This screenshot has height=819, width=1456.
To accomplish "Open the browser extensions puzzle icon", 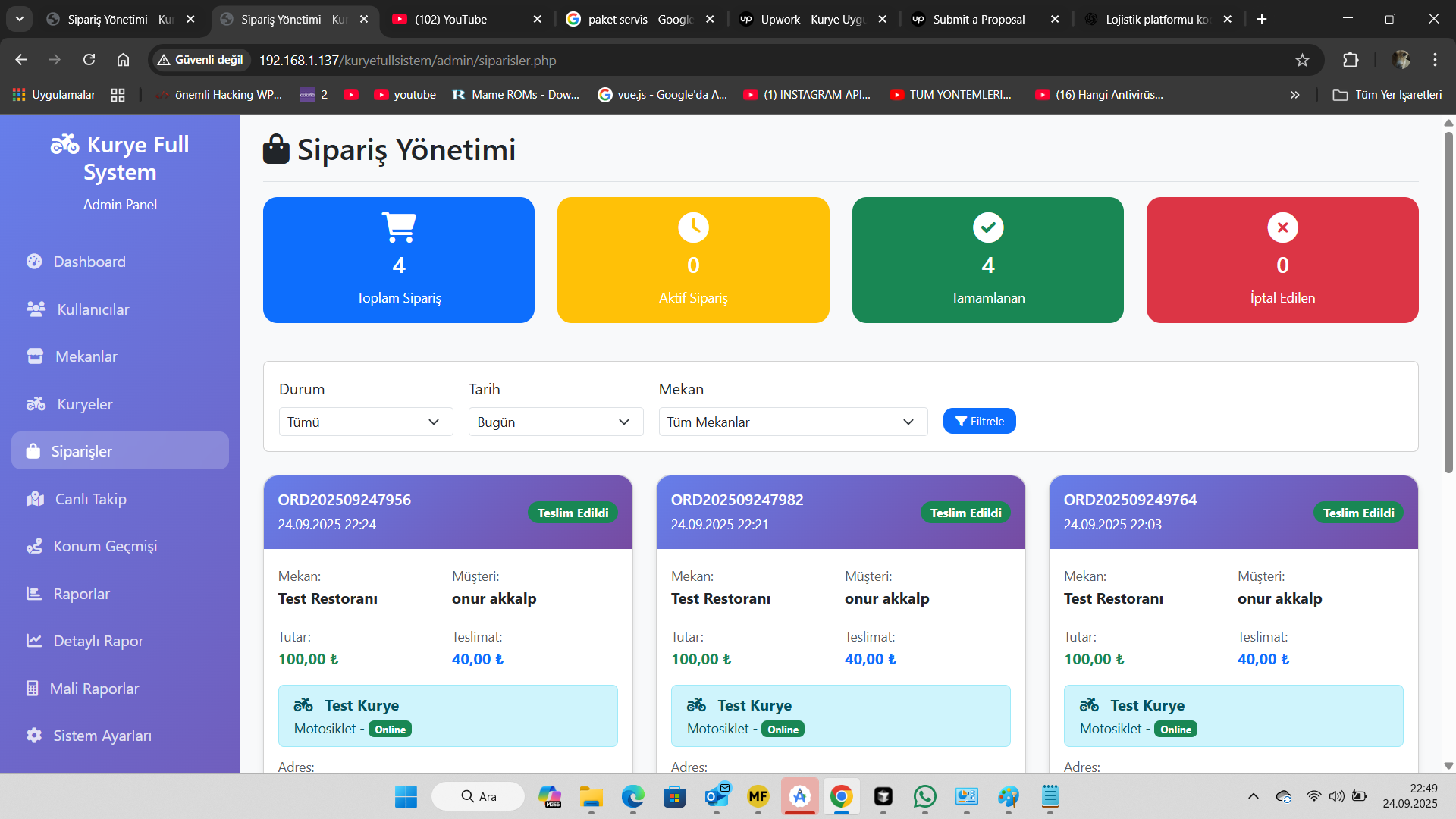I will tap(1351, 60).
